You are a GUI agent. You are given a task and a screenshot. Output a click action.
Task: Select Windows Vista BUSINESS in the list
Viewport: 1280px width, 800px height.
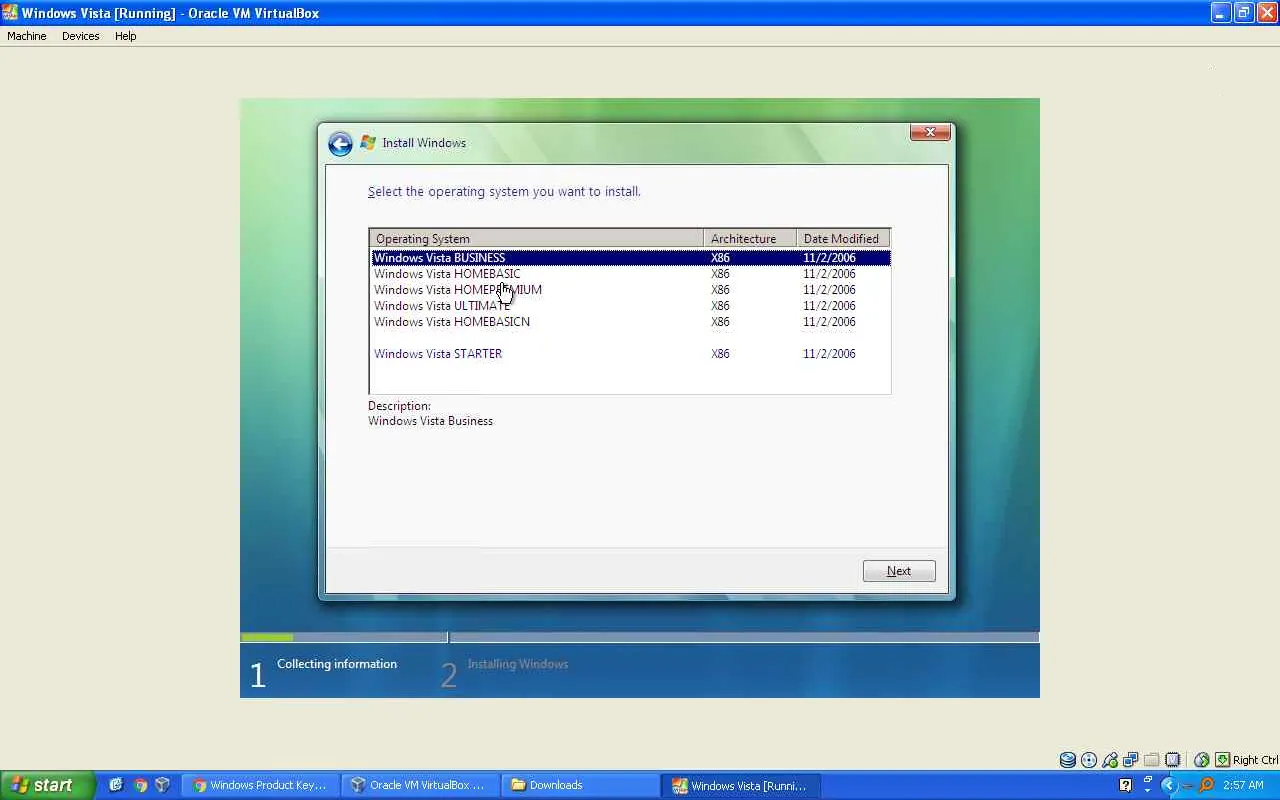click(x=630, y=258)
